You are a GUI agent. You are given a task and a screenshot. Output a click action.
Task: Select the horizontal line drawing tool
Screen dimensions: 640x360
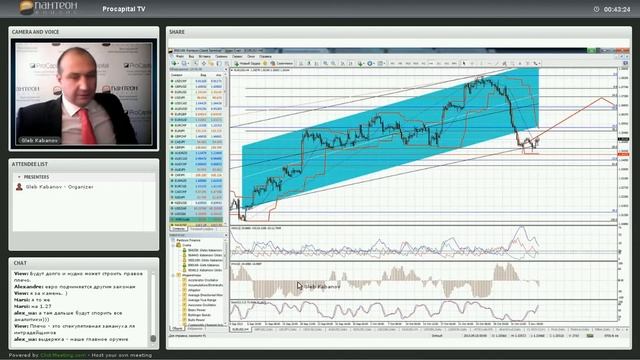pos(489,63)
